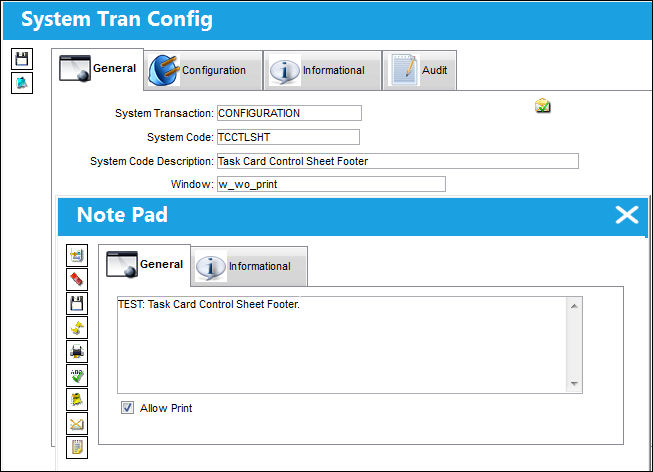The width and height of the screenshot is (653, 472).
Task: Close the Note Pad window
Action: (x=627, y=215)
